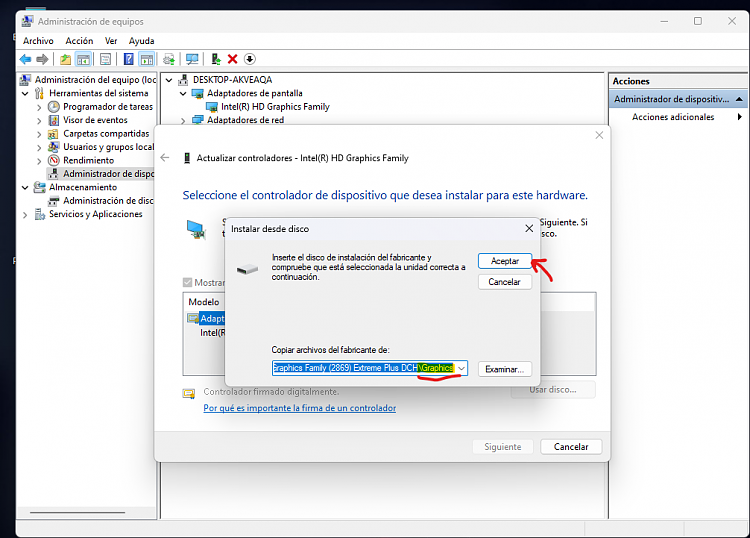Collapse the Almacenamiento tree node

coord(25,187)
